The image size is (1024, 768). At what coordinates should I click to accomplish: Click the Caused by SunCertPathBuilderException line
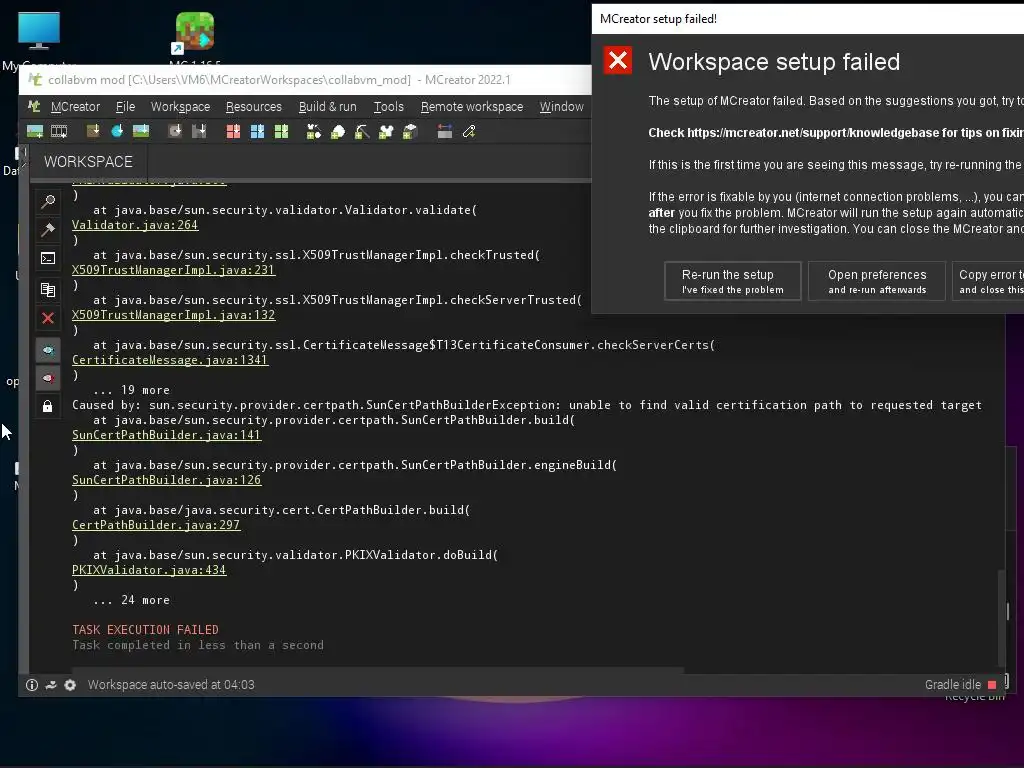pyautogui.click(x=526, y=405)
